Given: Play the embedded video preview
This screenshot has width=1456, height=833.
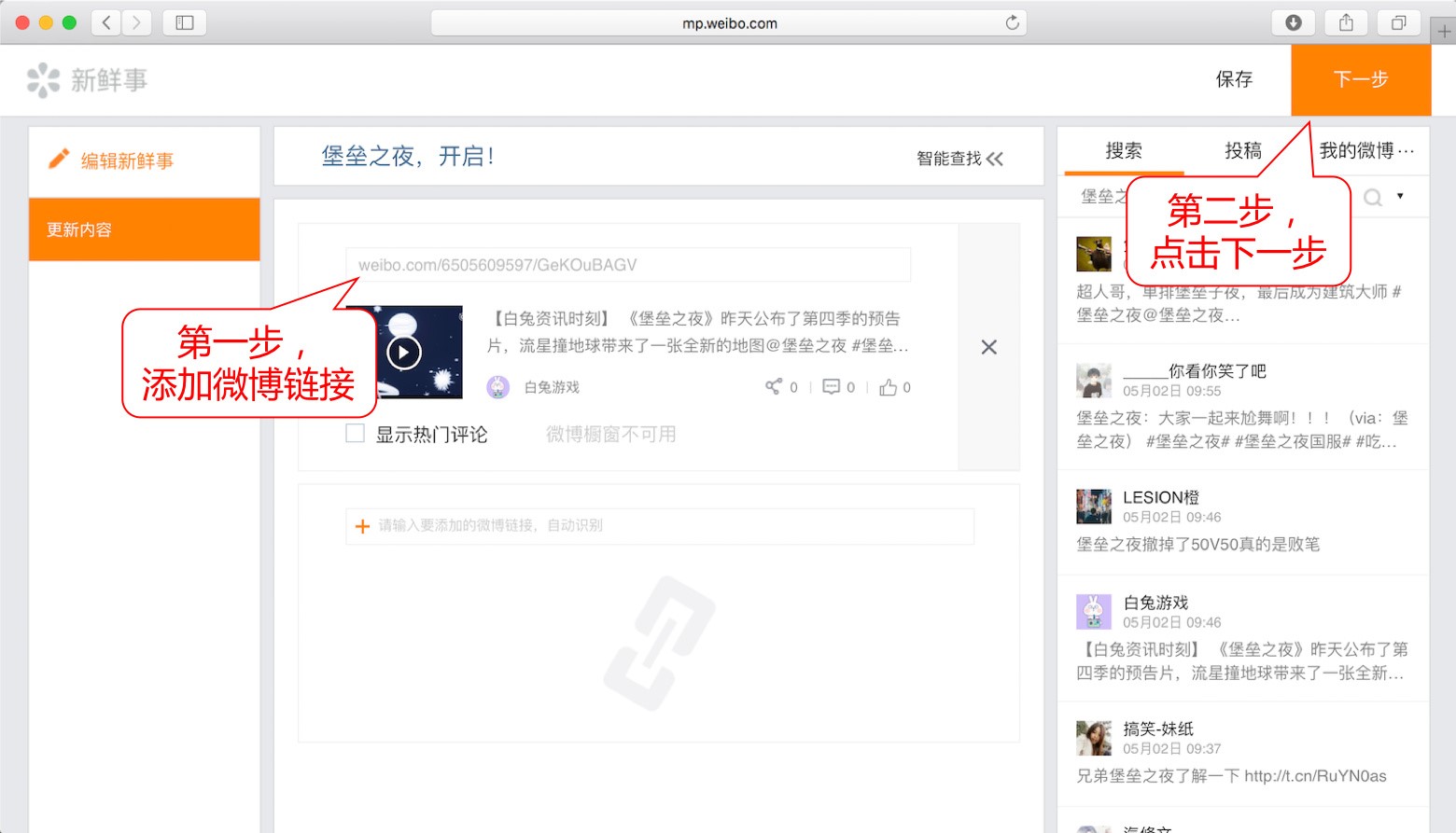Looking at the screenshot, I should pyautogui.click(x=403, y=352).
